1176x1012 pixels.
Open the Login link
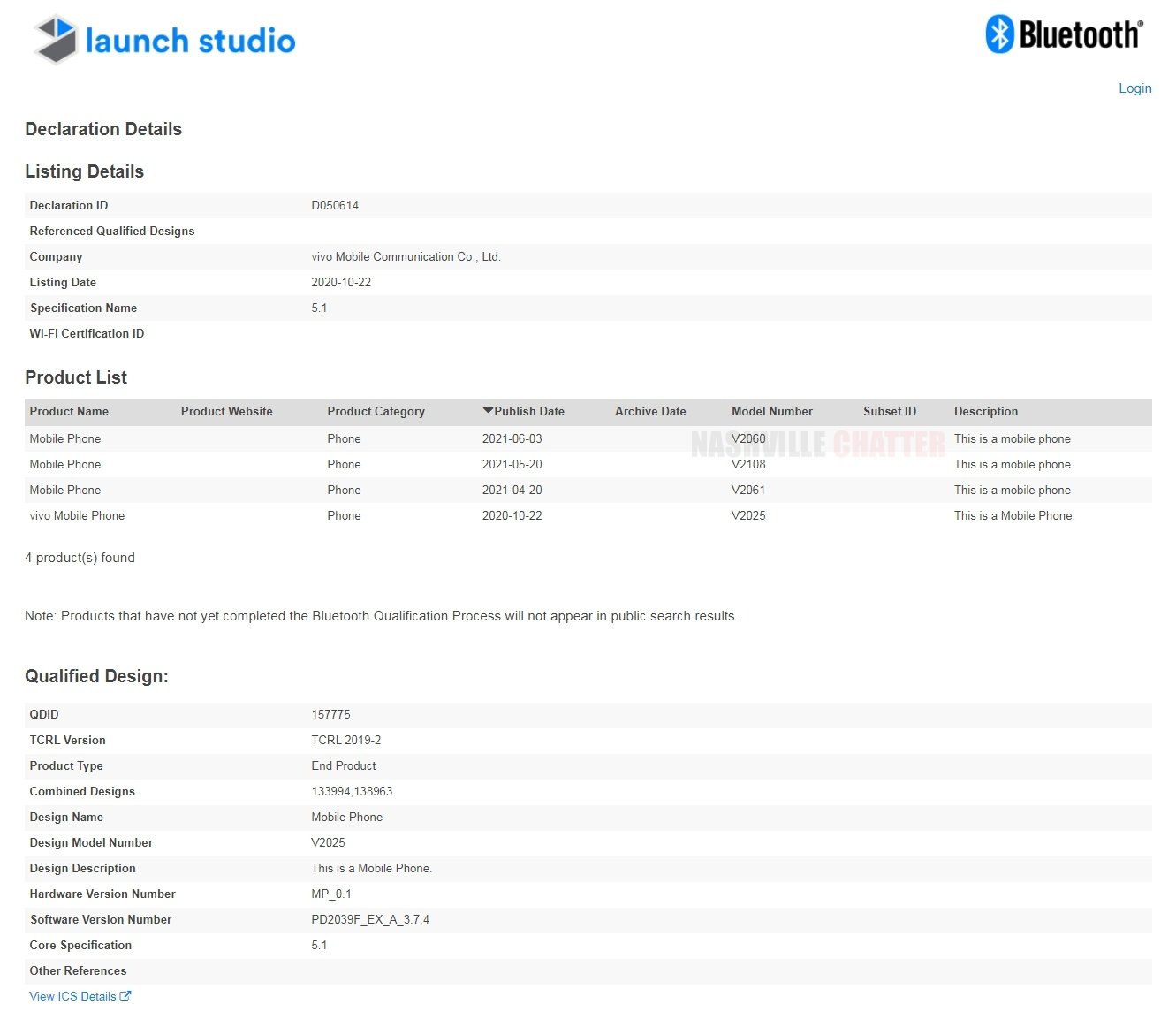(x=1134, y=88)
